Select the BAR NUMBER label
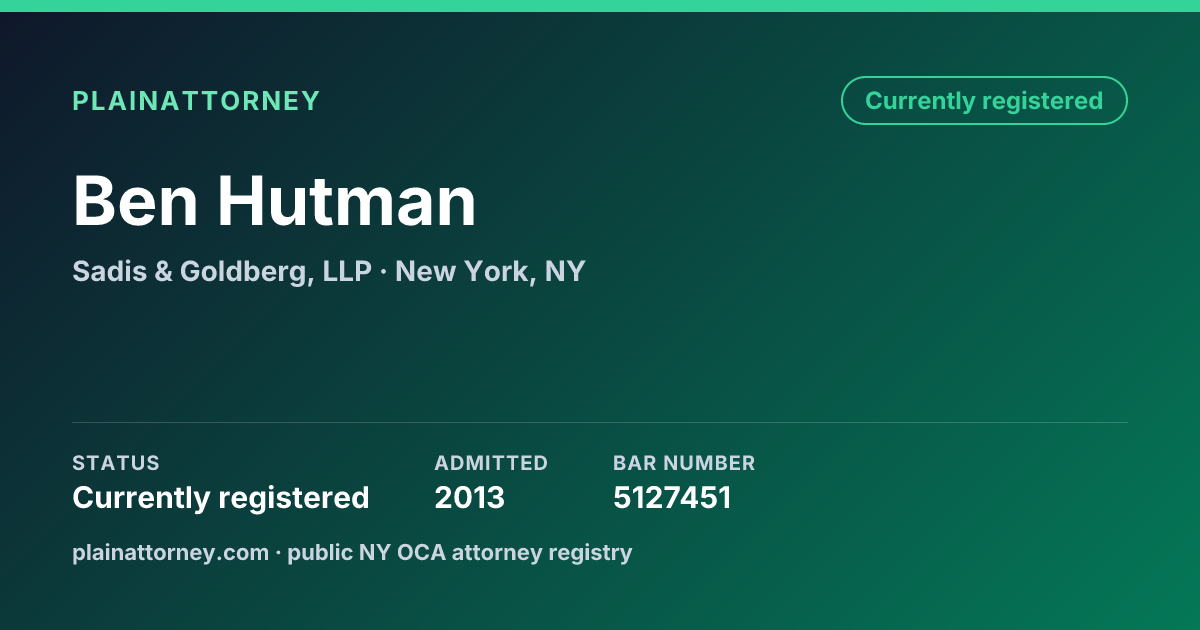The width and height of the screenshot is (1200, 630). pos(684,463)
